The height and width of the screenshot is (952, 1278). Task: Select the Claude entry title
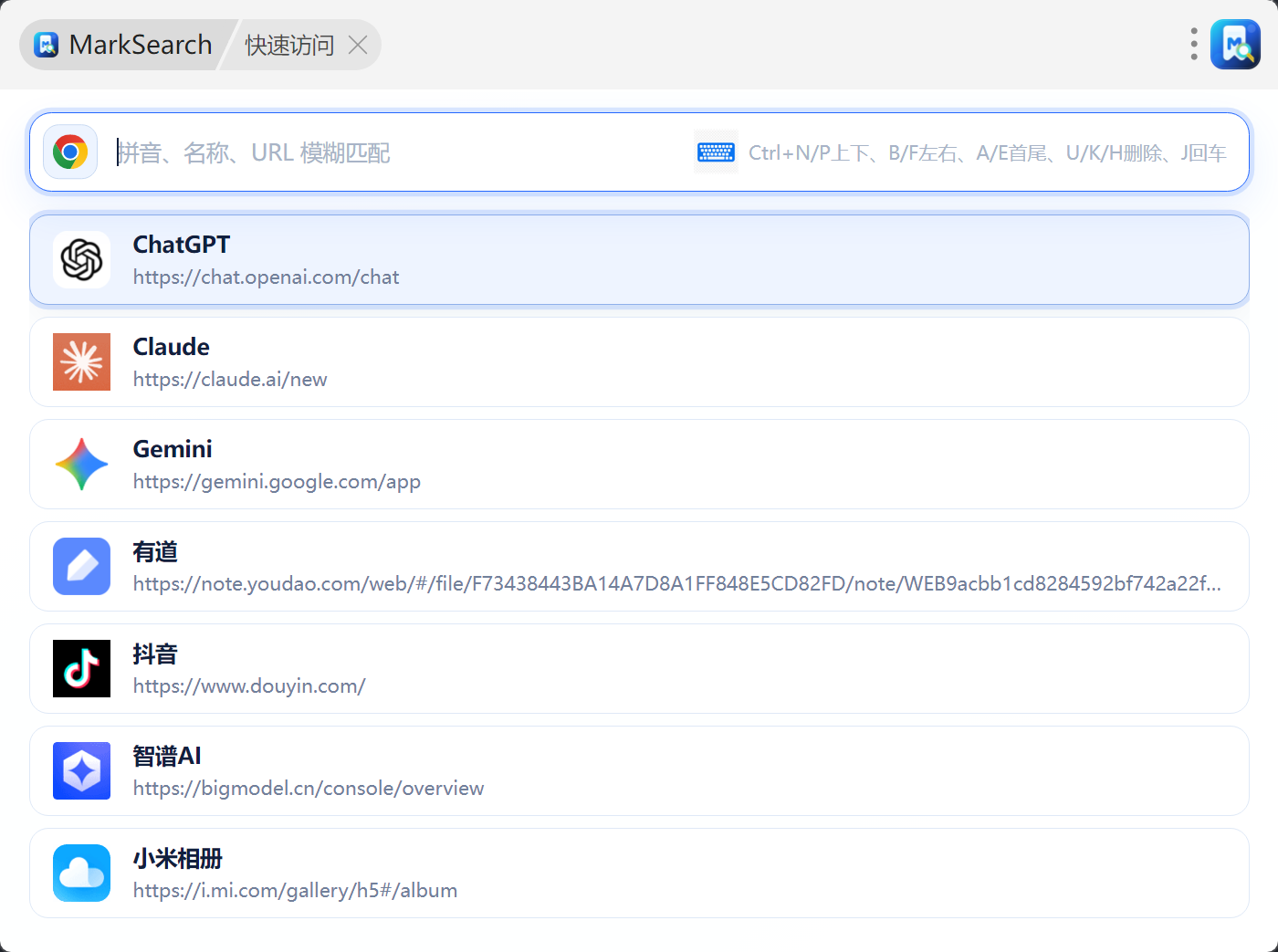click(x=172, y=347)
